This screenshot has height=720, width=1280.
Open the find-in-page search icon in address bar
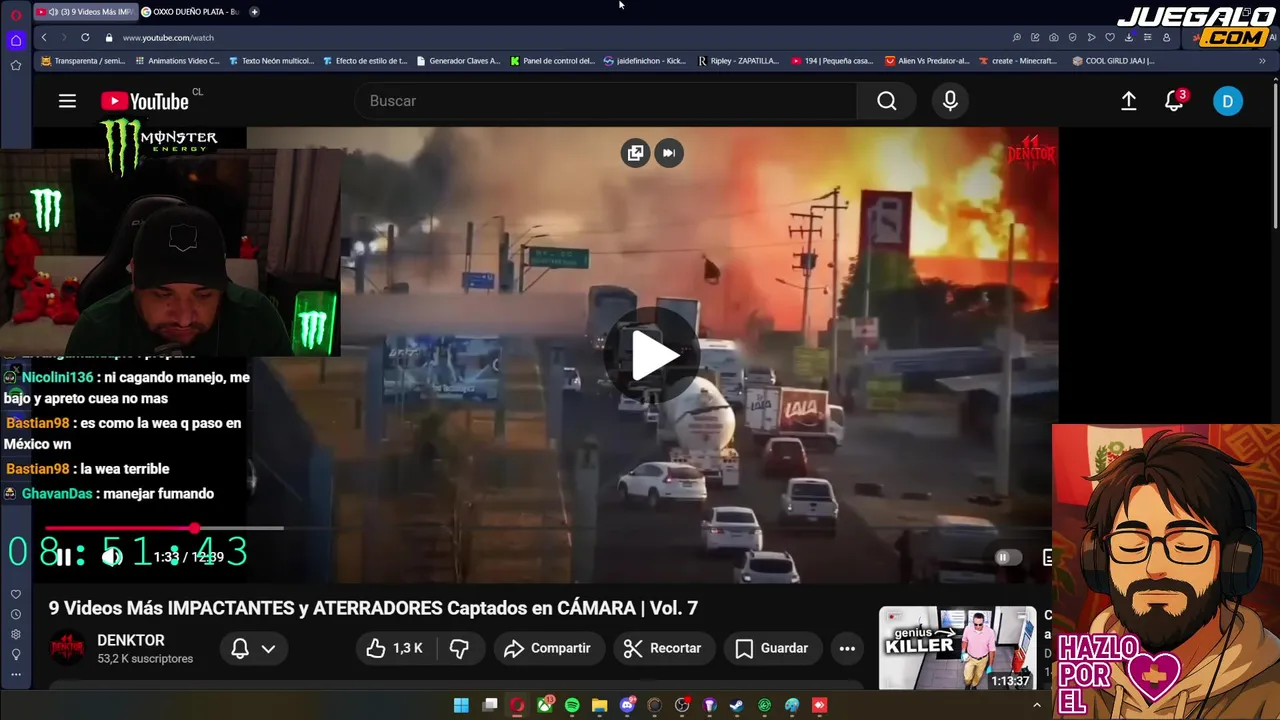1017,37
